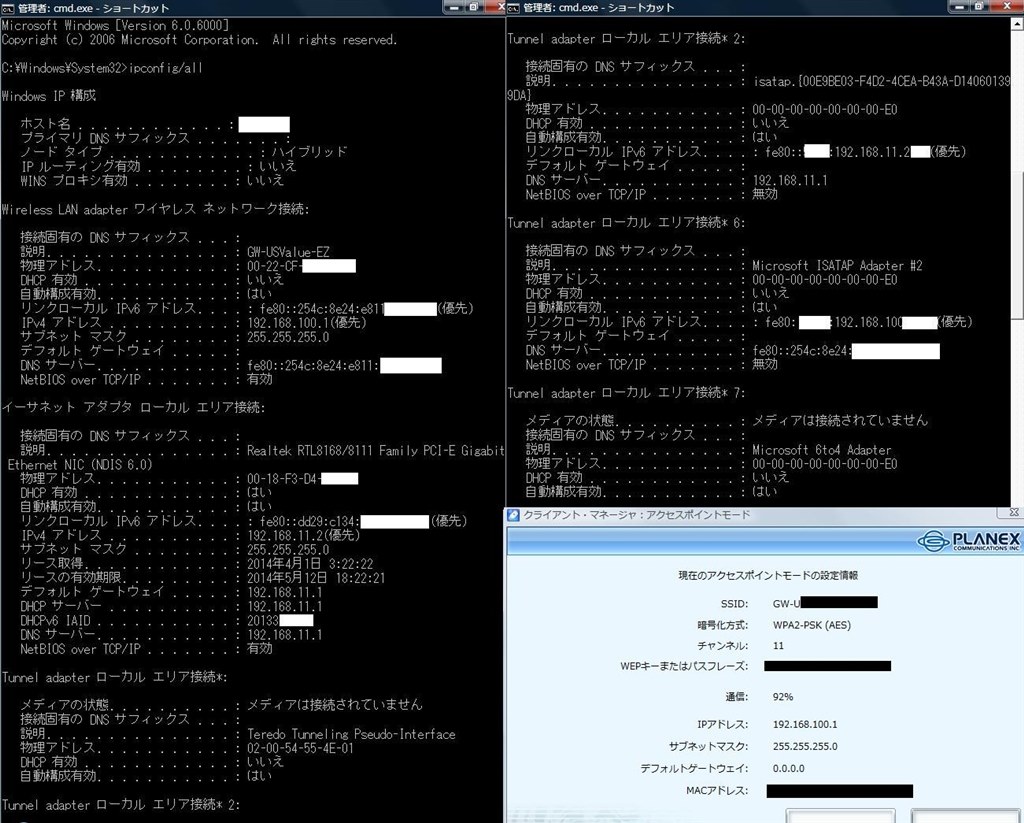Click the IPv4 address 192.168.11.2(優先)
Viewport: 1024px width, 823px height.
click(304, 535)
